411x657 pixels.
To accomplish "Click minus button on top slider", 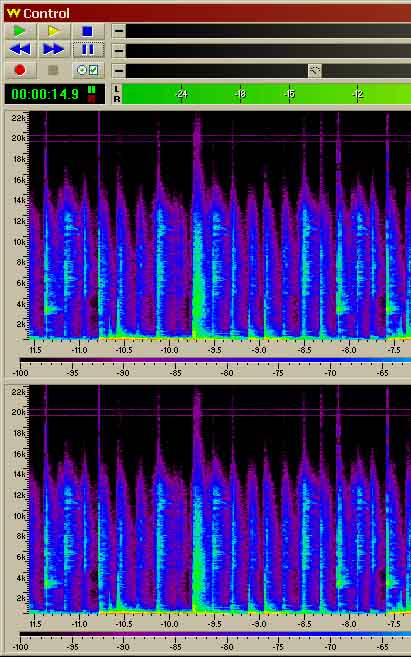I will 119,31.
